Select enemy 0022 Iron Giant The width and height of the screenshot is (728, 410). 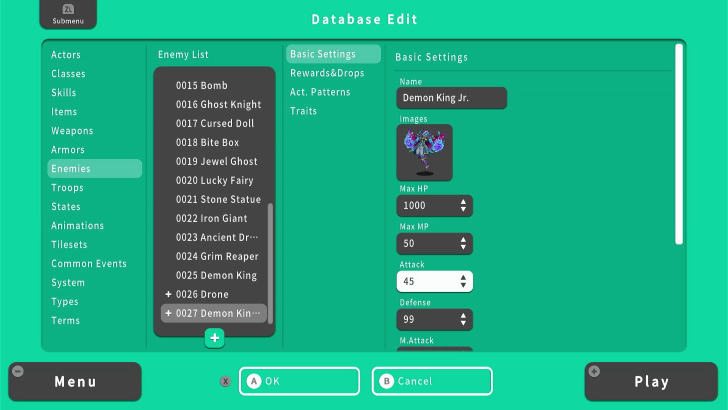tap(214, 218)
